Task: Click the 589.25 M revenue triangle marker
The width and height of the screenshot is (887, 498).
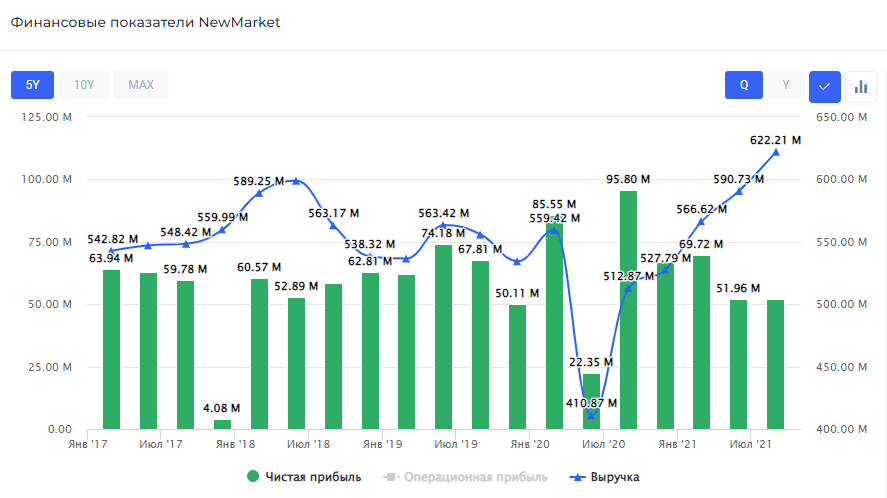Action: coord(259,192)
